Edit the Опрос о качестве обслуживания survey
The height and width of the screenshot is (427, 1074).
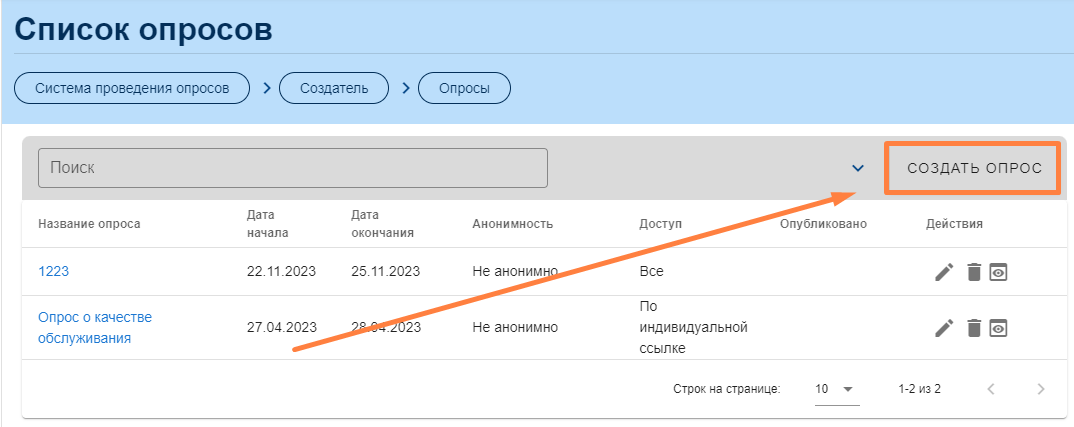point(944,327)
